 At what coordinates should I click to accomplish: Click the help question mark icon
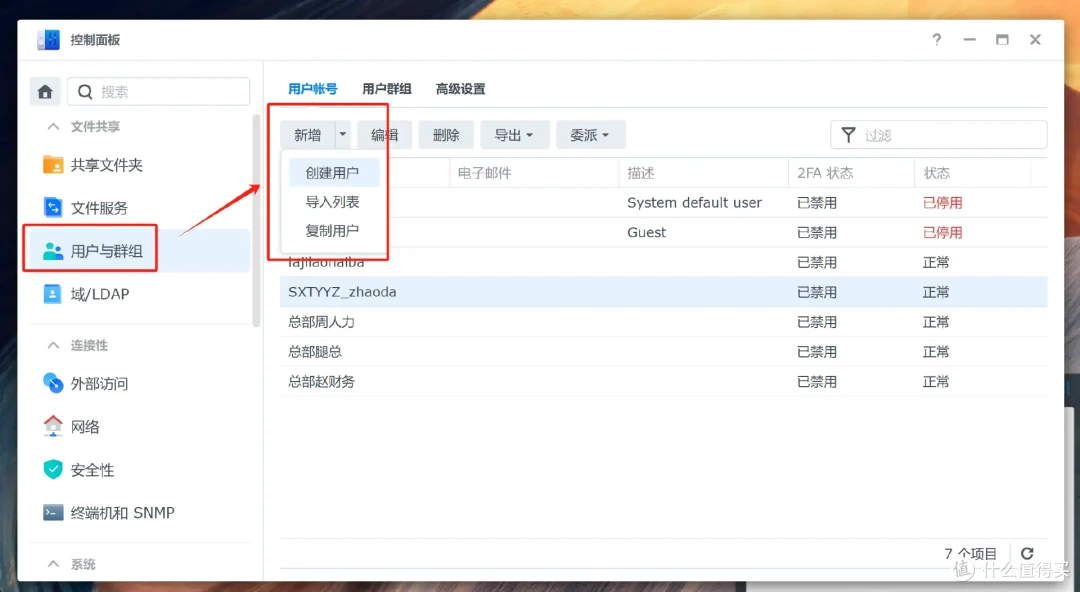tap(937, 39)
